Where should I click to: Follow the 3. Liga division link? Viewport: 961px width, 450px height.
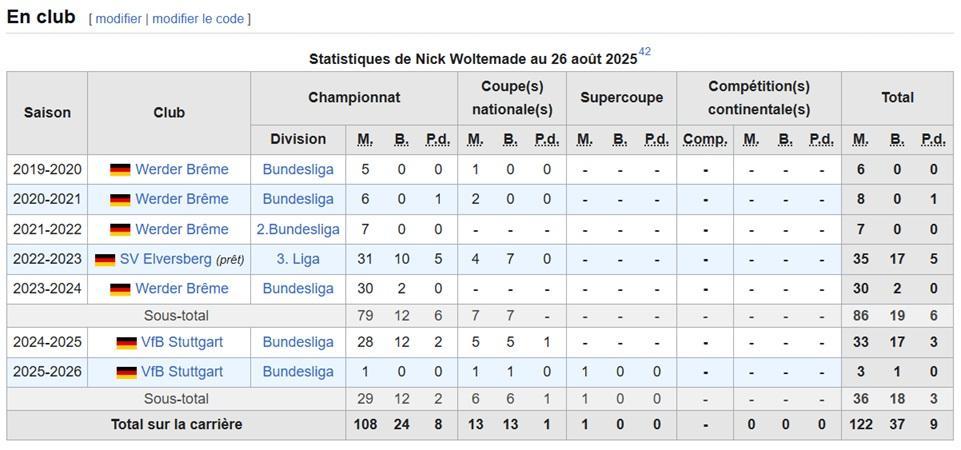(x=298, y=259)
